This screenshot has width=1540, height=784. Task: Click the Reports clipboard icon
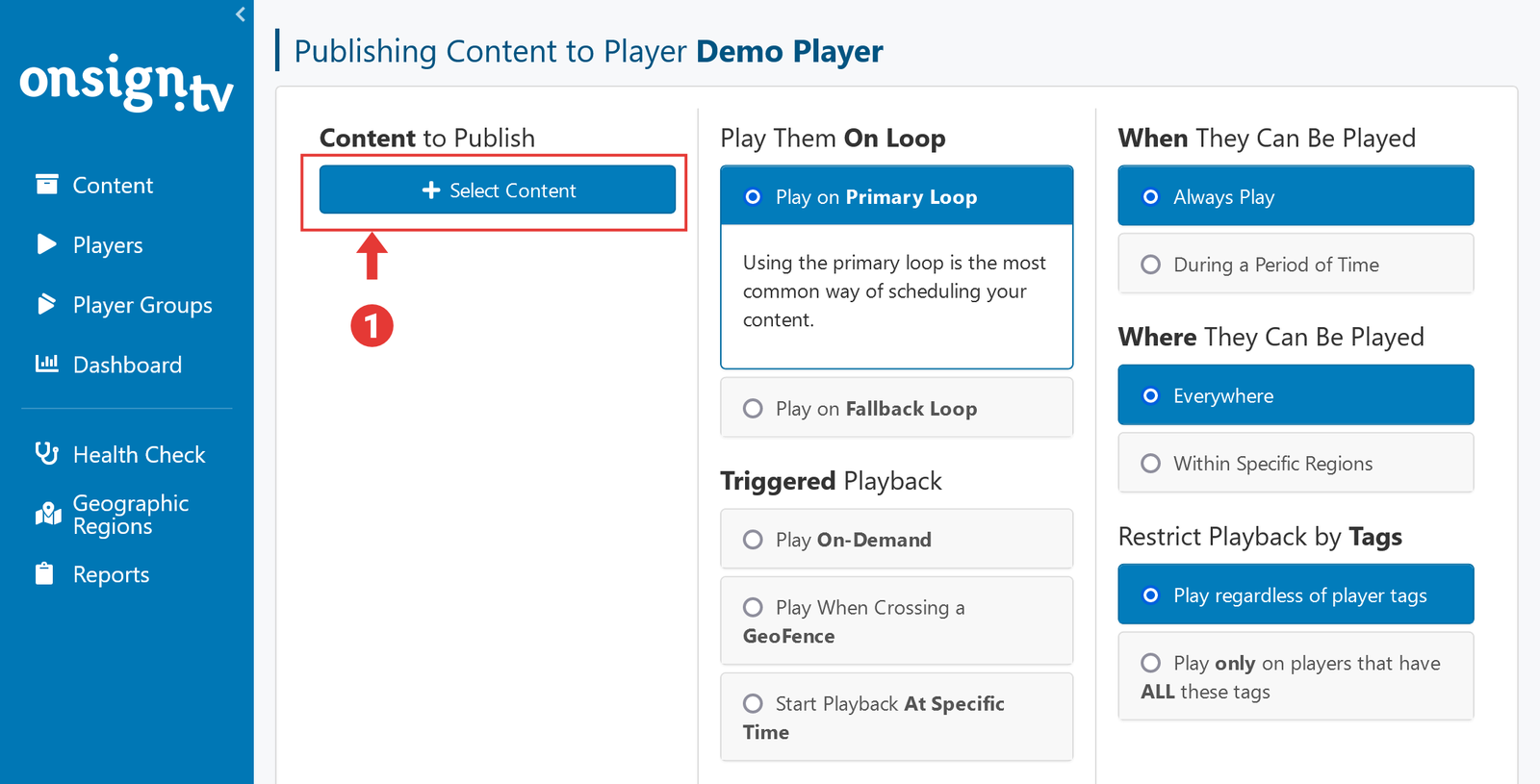click(x=44, y=574)
